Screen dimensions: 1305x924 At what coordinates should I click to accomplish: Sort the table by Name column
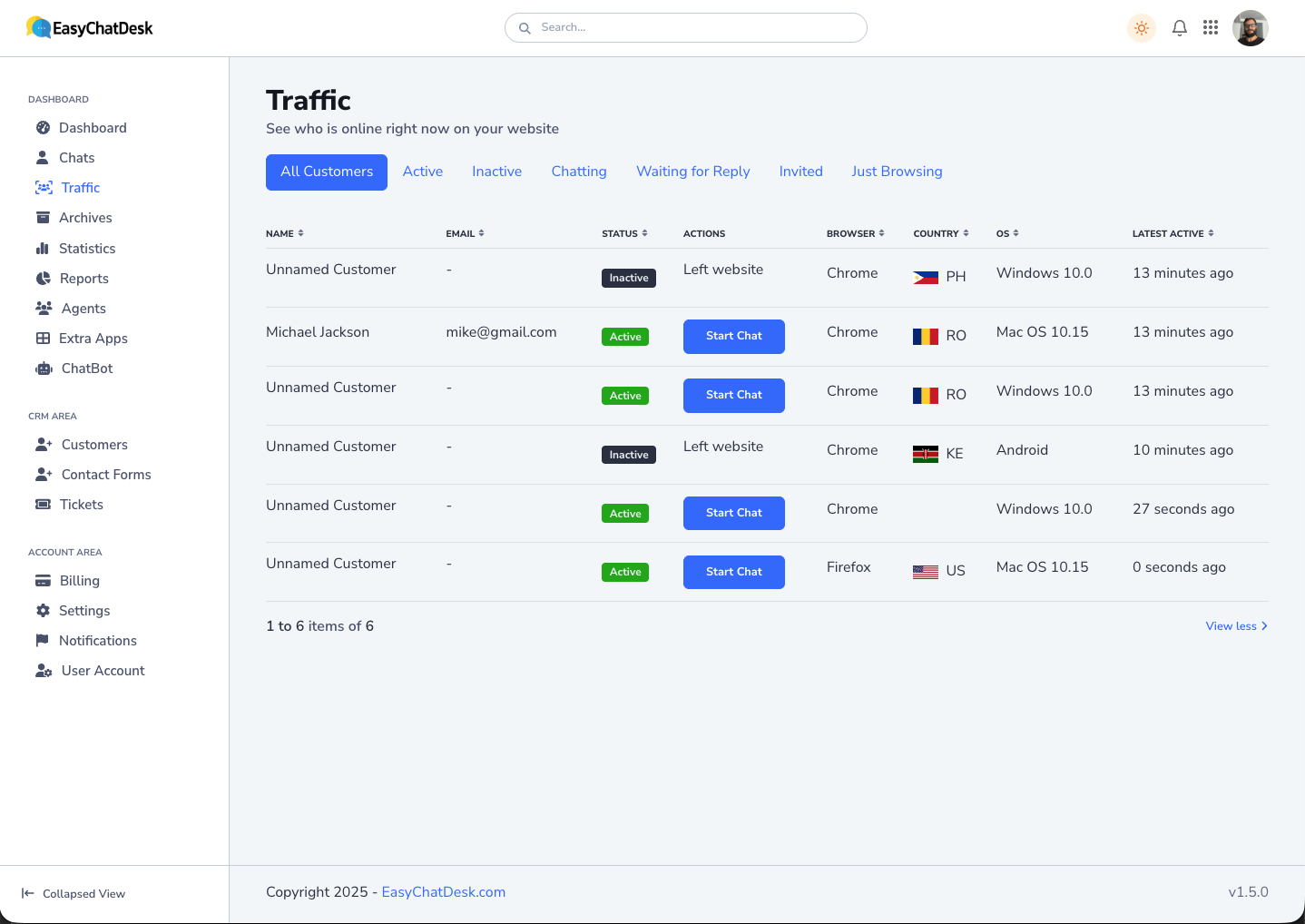[x=285, y=233]
